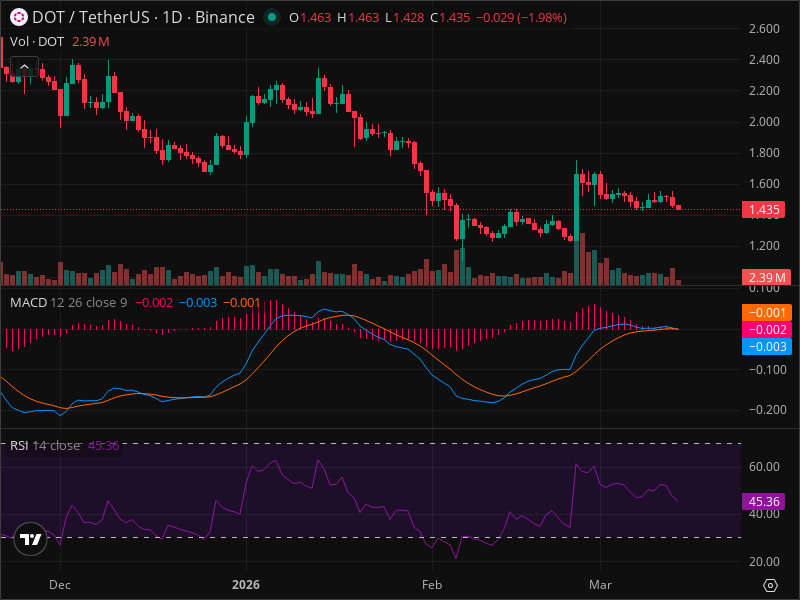Screen dimensions: 800x600
Task: Click the orange -0.001 MACD signal label
Action: (x=767, y=313)
